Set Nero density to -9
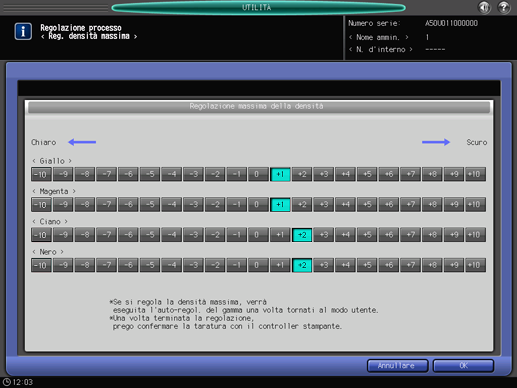Image resolution: width=517 pixels, height=388 pixels. pos(63,265)
